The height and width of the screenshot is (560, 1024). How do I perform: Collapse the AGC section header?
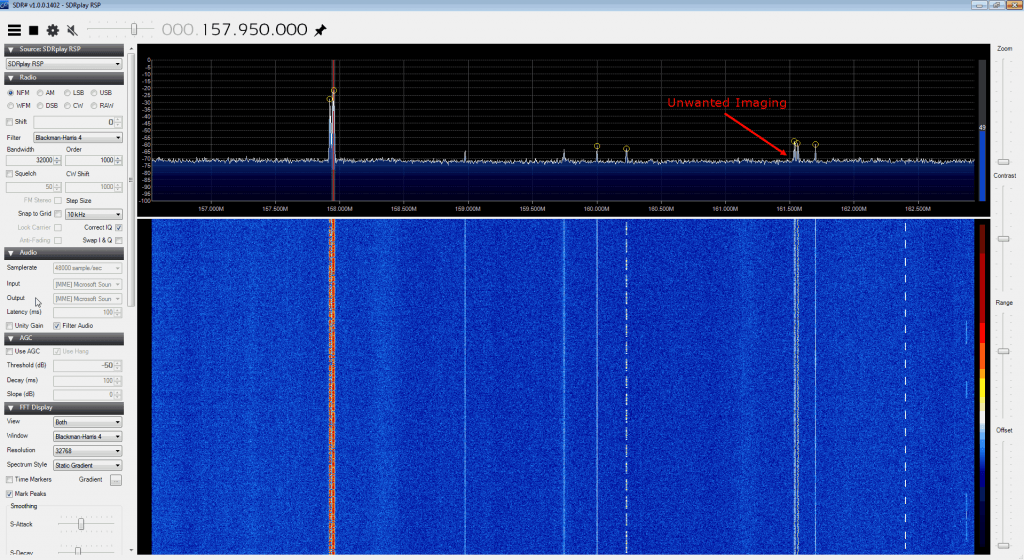click(11, 338)
